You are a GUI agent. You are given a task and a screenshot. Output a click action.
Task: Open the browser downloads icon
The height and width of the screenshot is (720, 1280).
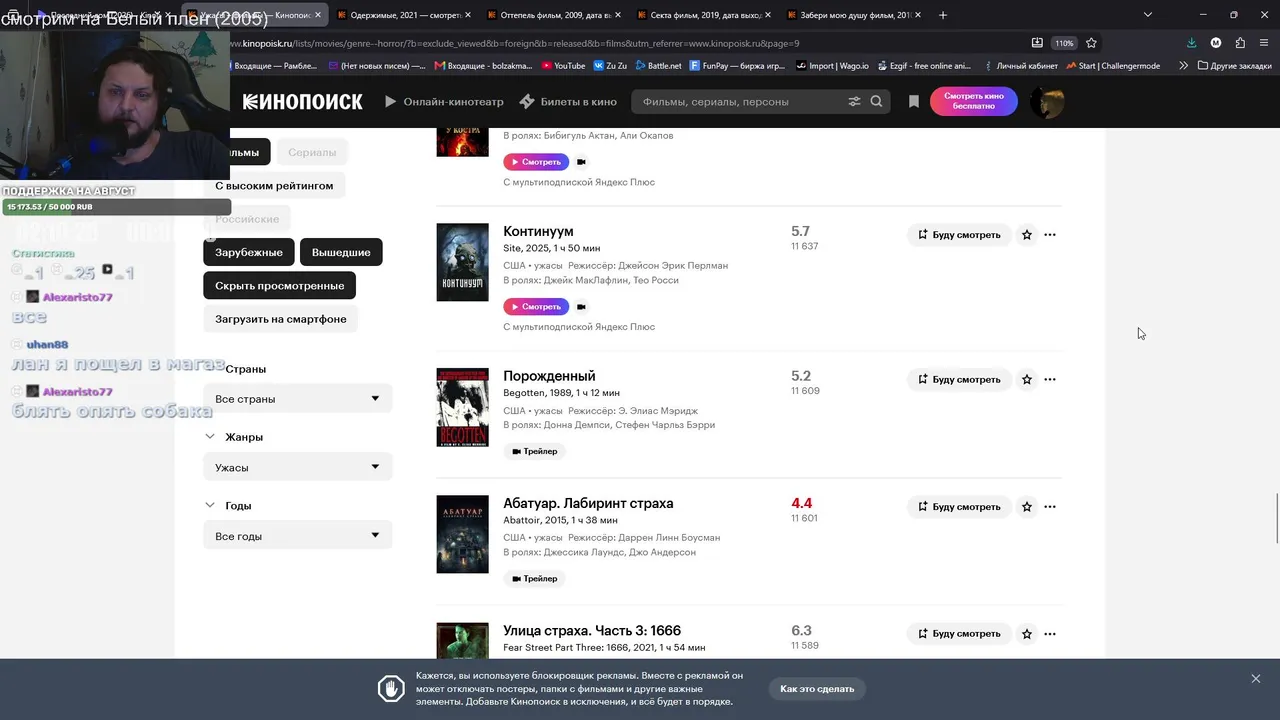1191,43
